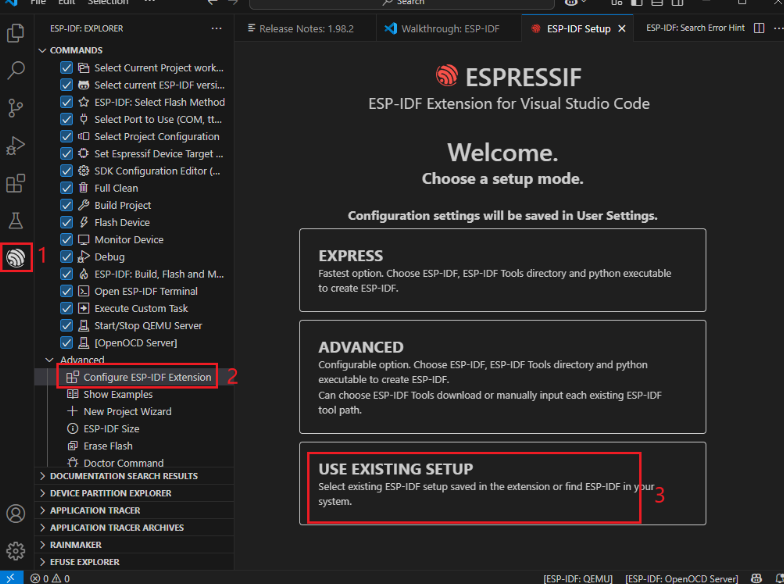Click the Full Clean trash icon
This screenshot has width=784, height=584.
point(84,188)
